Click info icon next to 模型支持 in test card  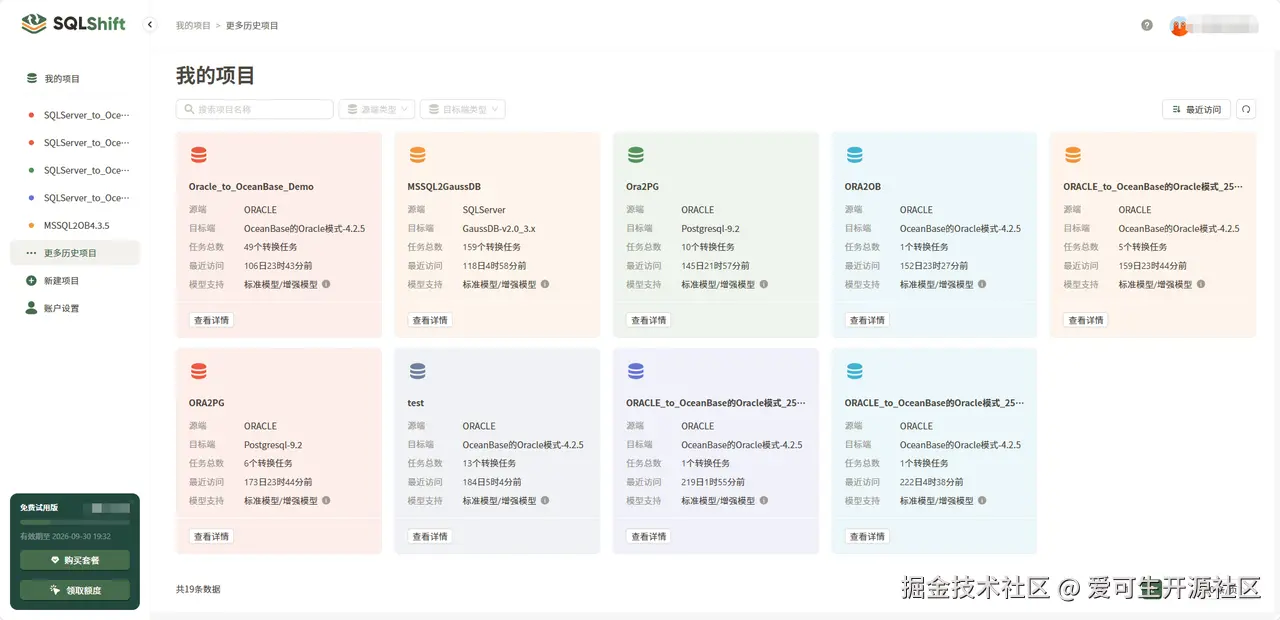[545, 500]
